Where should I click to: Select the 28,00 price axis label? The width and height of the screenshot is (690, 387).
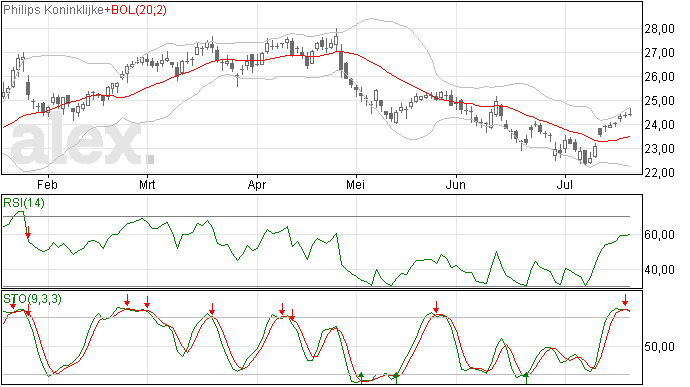point(659,29)
